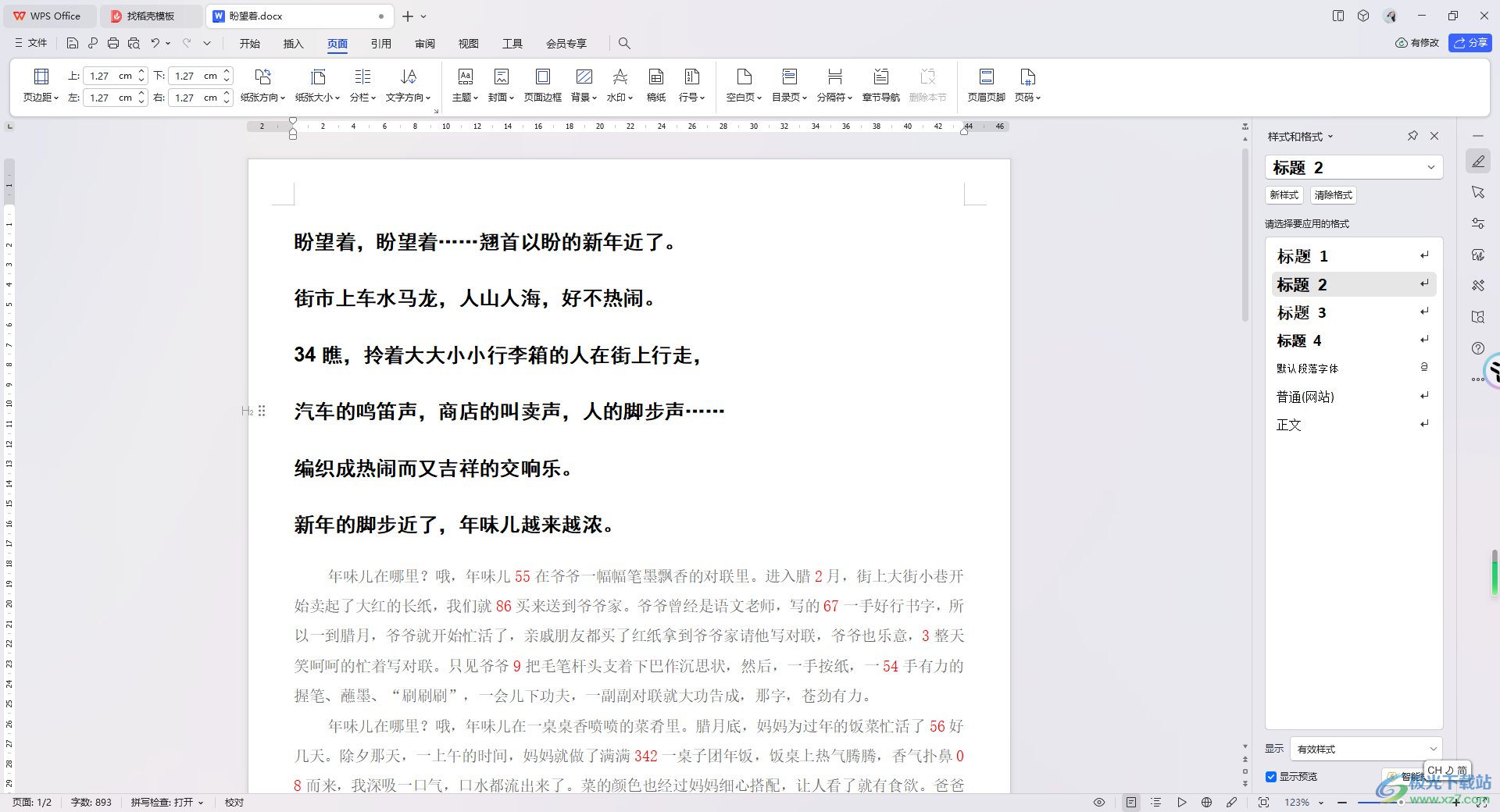Open the search magnifier in menu bar
Screen dimensions: 1500x812
[624, 43]
